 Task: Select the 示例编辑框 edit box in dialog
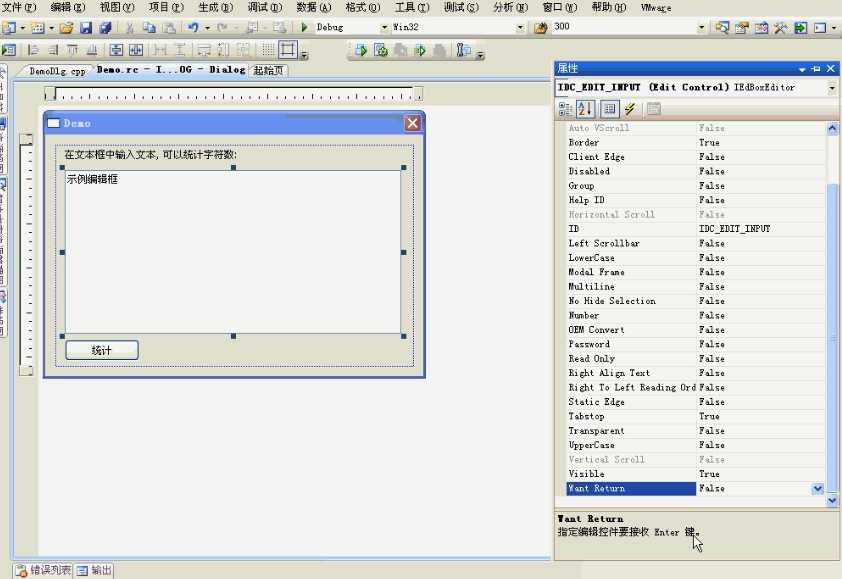(x=233, y=251)
